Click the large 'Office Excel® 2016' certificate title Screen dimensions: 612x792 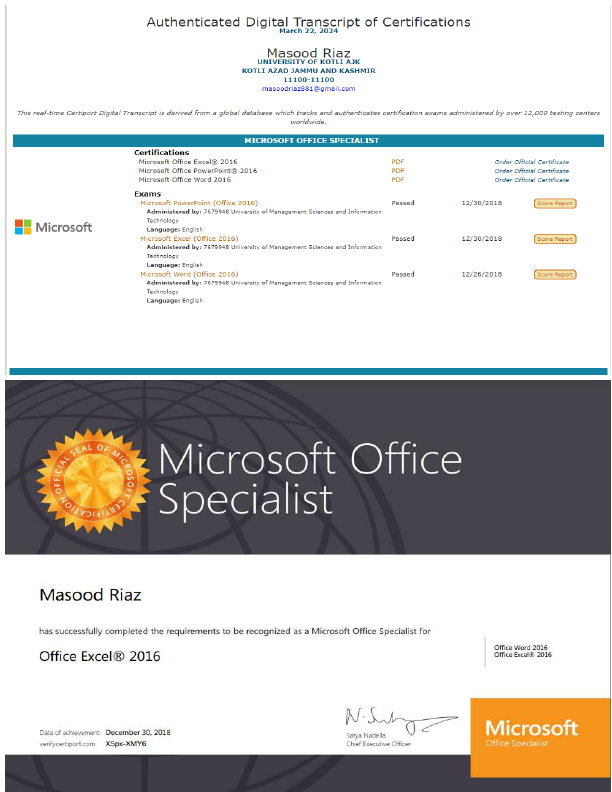pyautogui.click(x=99, y=656)
